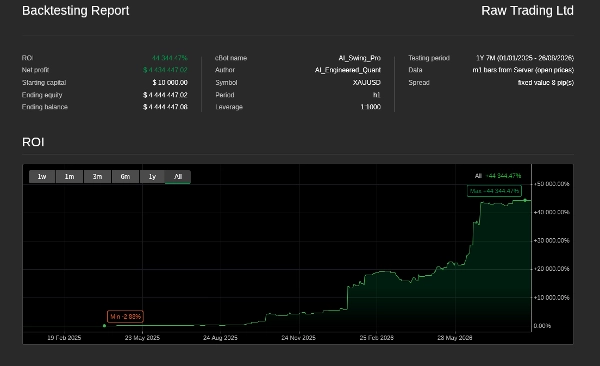Click the Max +44 344.47% marker label
Screen dimensions: 600x366
(494, 191)
